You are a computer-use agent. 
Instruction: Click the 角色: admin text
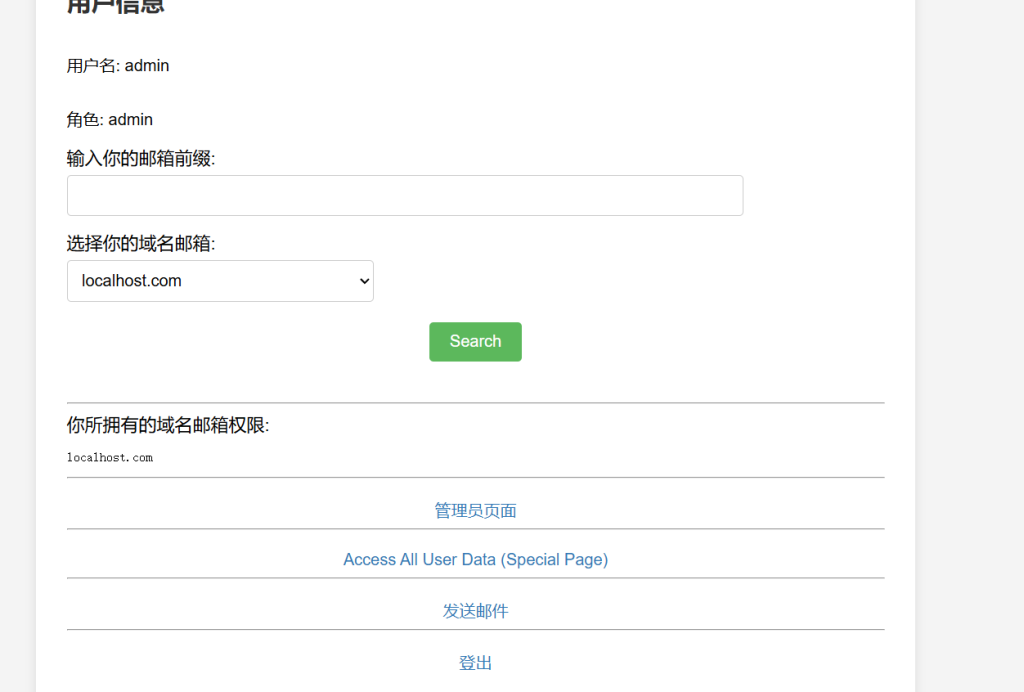tap(110, 120)
